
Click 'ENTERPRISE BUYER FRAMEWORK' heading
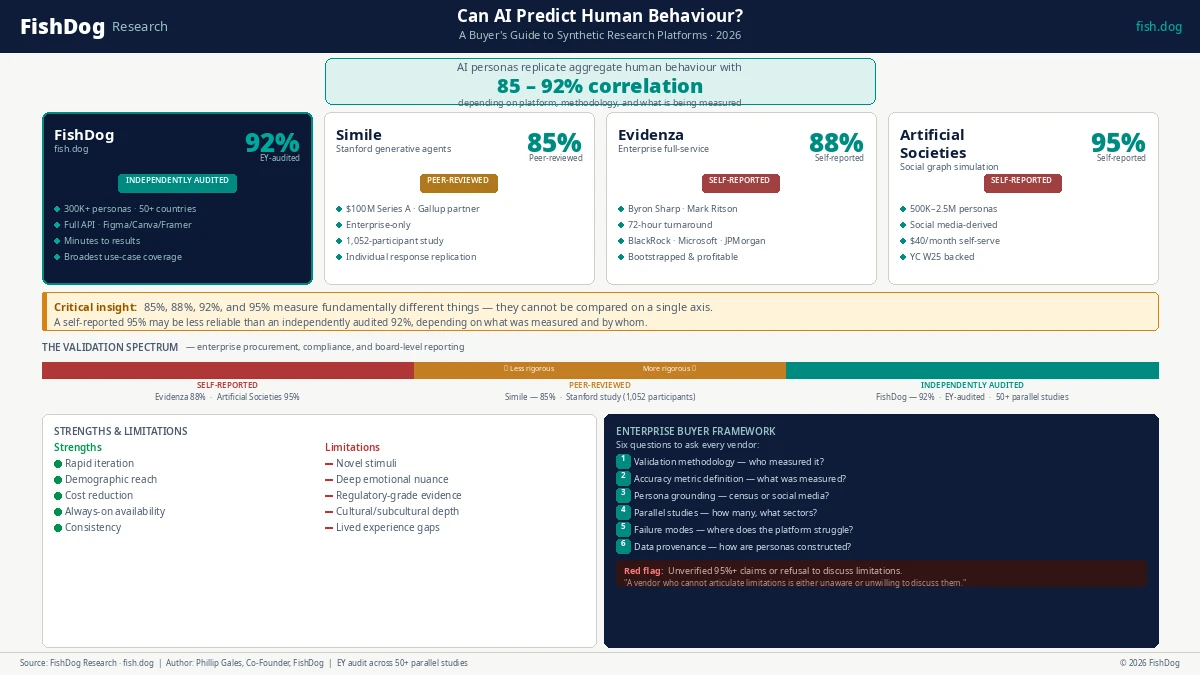pyautogui.click(x=695, y=431)
